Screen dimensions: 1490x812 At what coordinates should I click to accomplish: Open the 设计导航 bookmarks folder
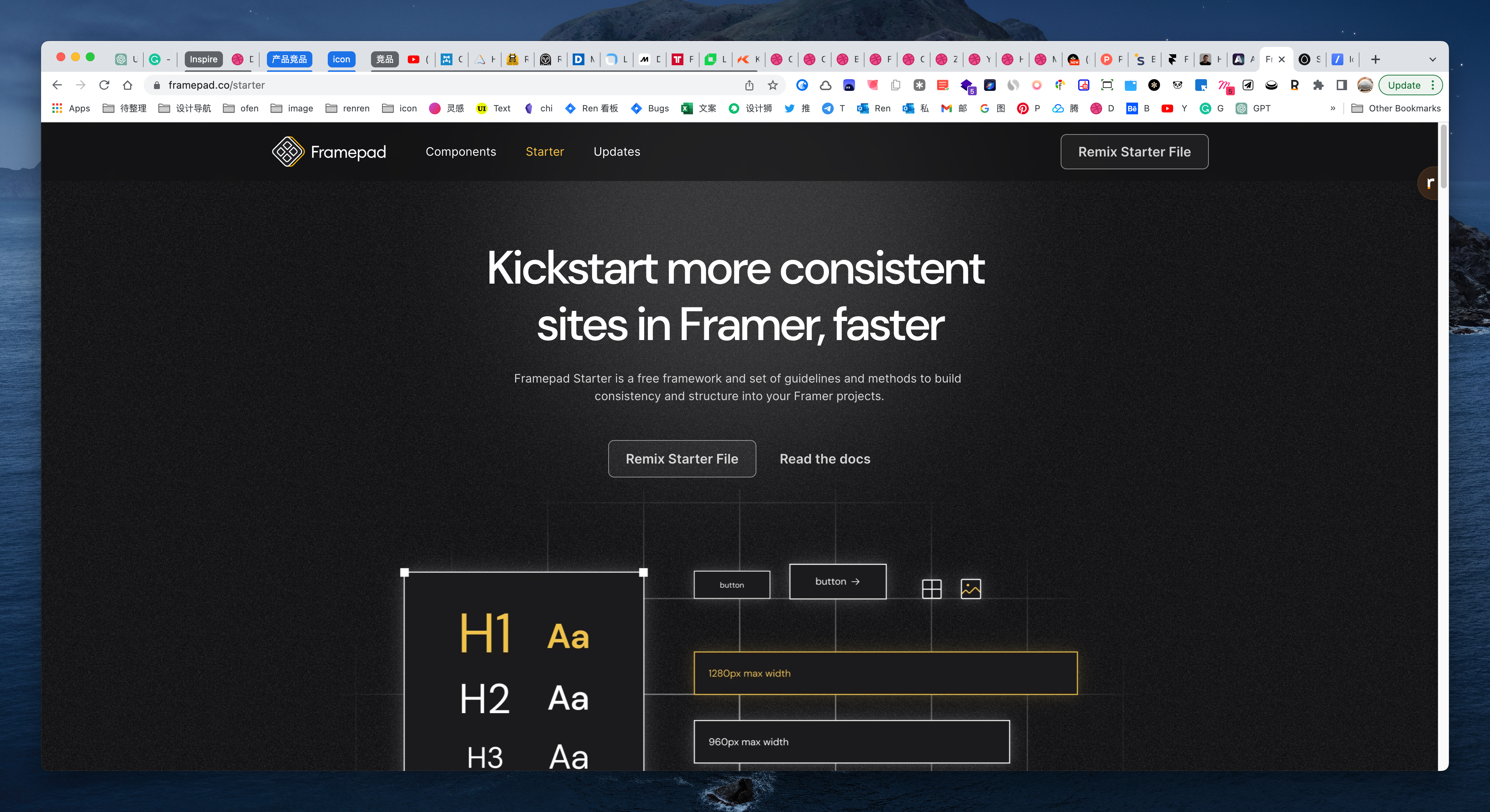(184, 108)
